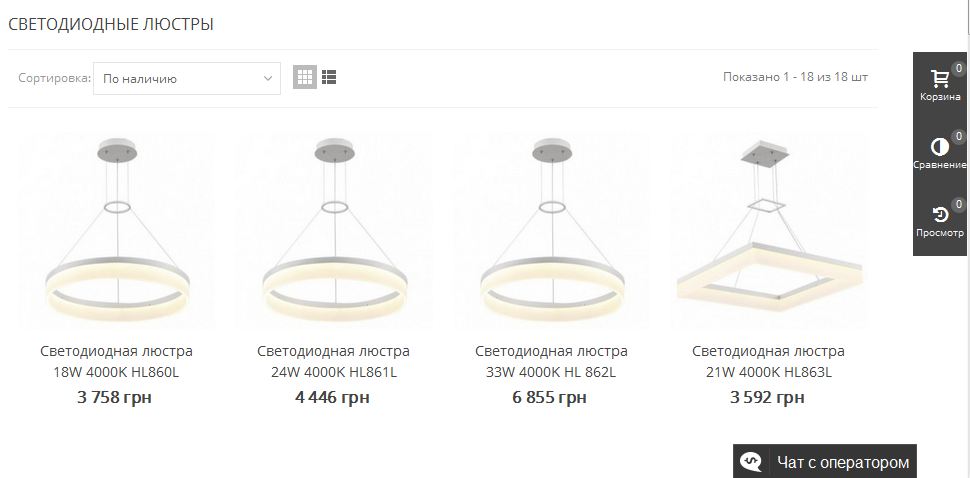Screen dimensions: 970x478
Task: Click the chat speech bubble icon
Action: (x=751, y=462)
